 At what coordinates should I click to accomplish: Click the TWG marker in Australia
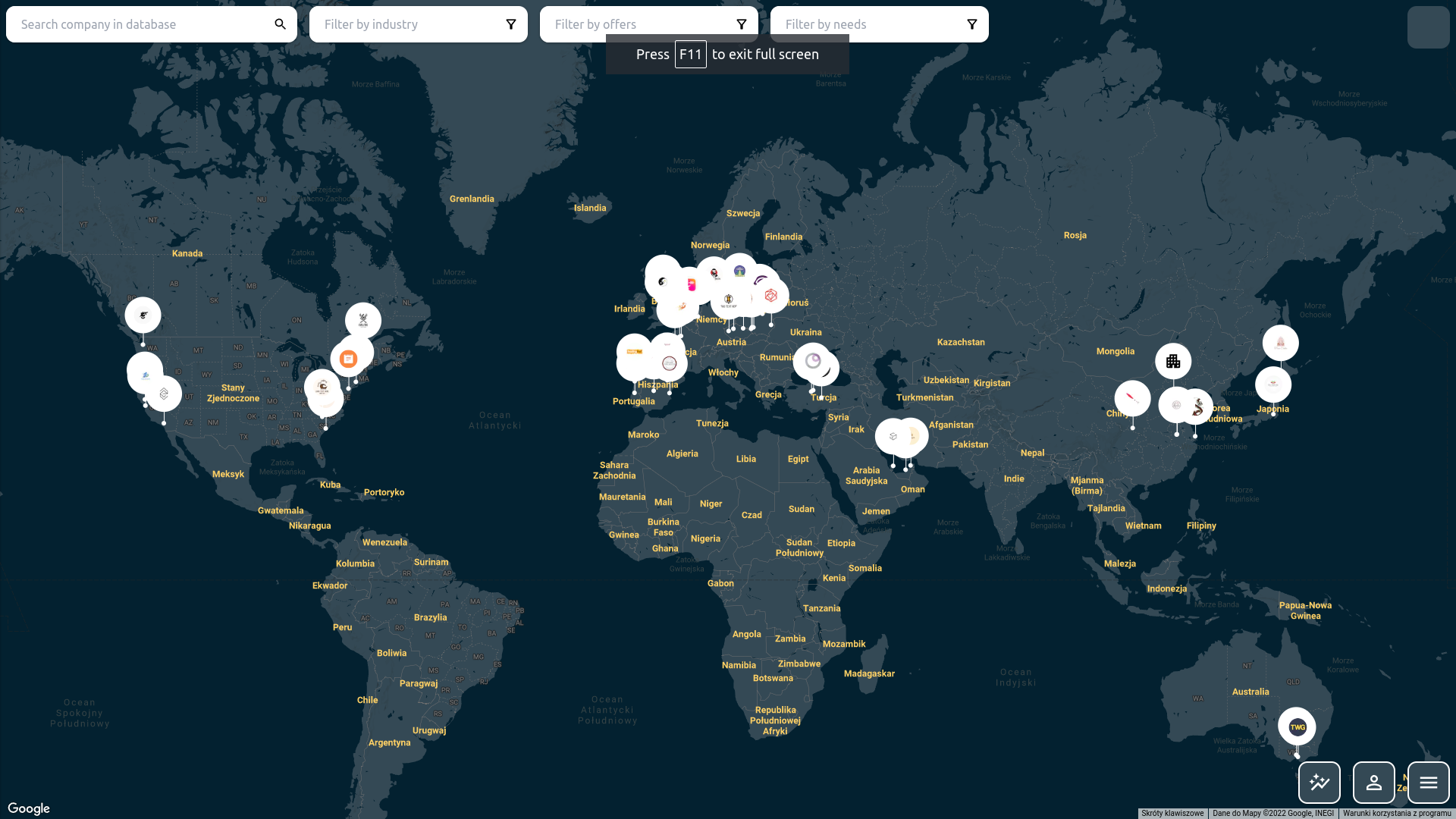click(1297, 726)
